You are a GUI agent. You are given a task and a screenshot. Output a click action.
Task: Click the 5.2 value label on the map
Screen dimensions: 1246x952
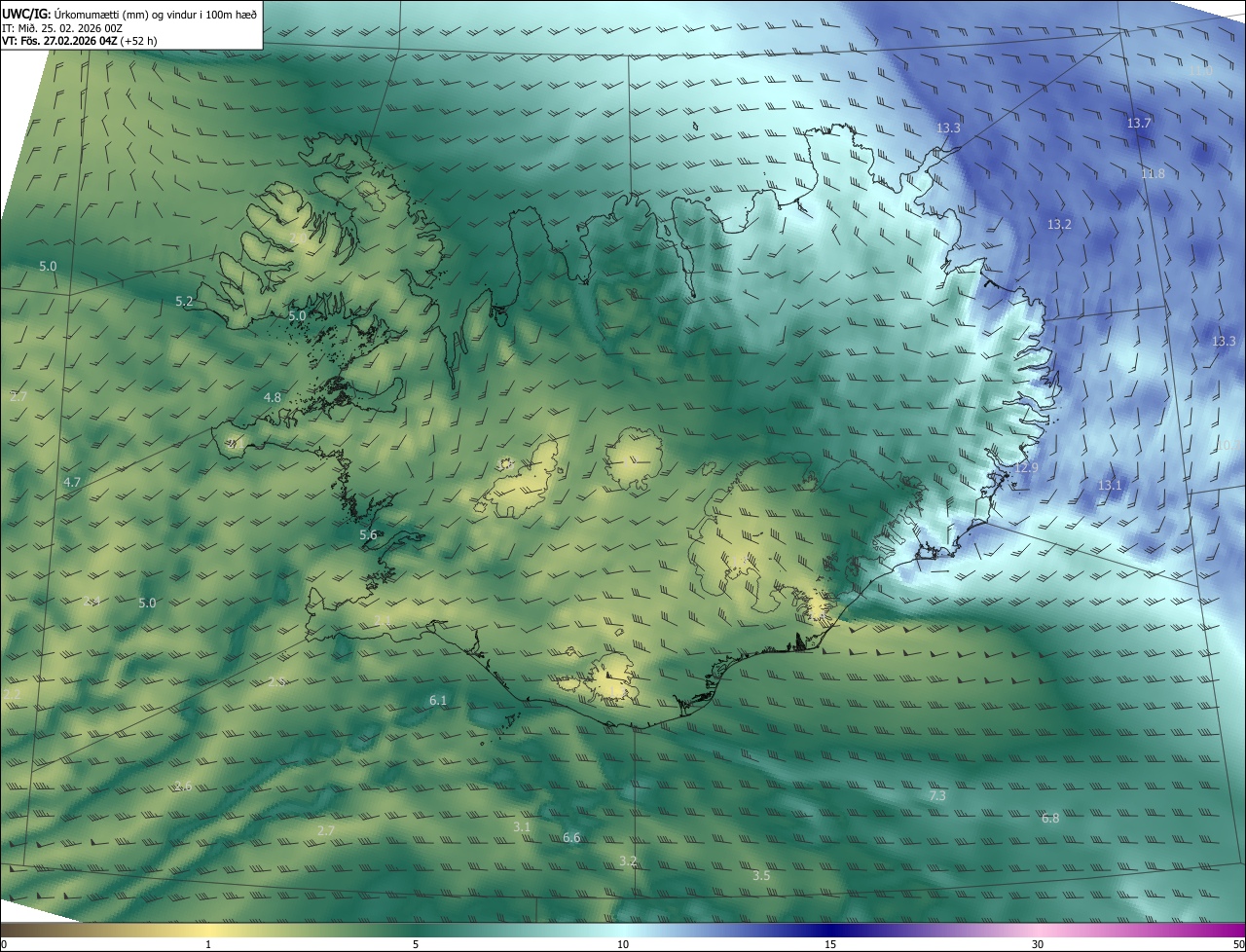click(x=184, y=302)
